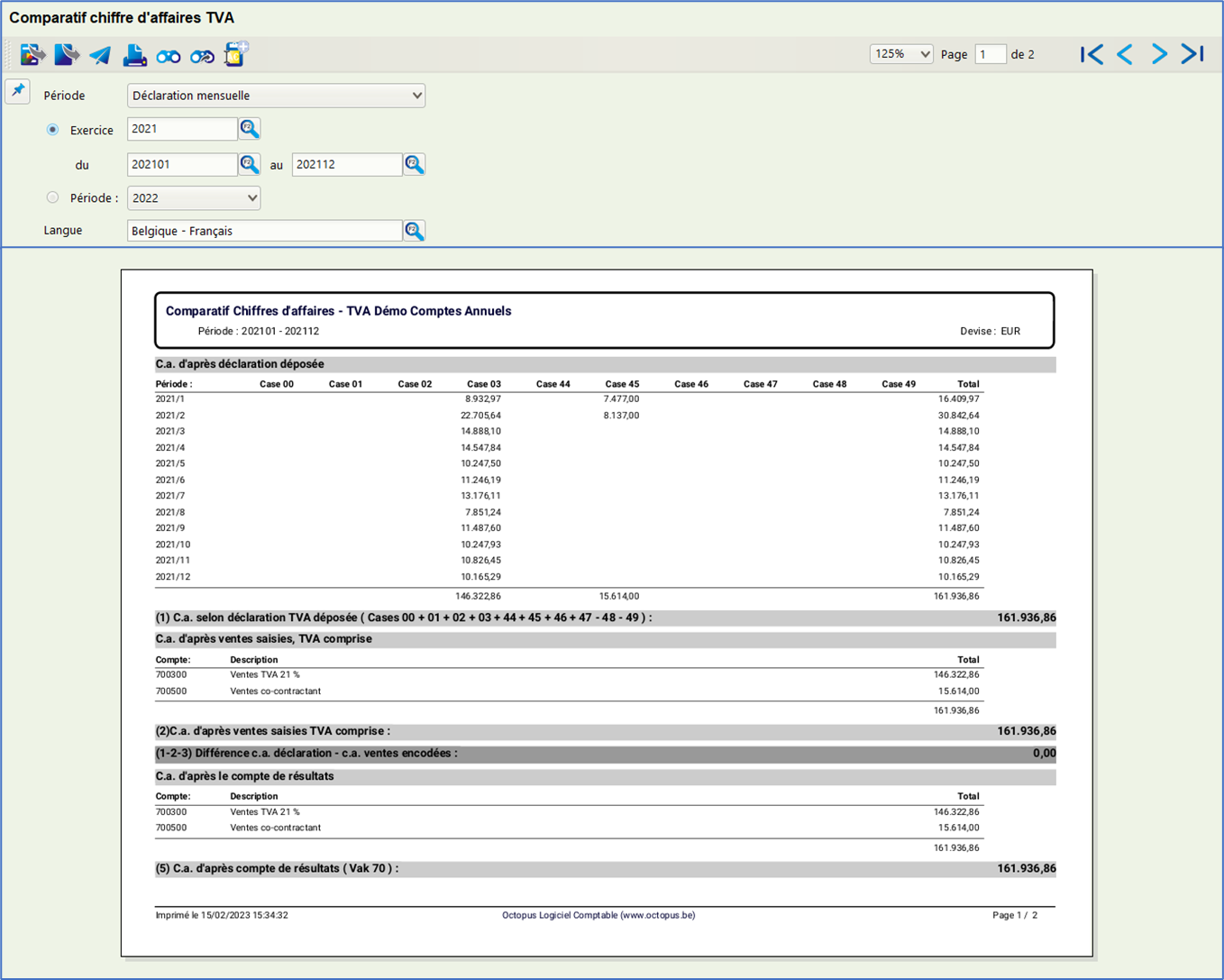Click Case 45 value 8.137,00

622,416
